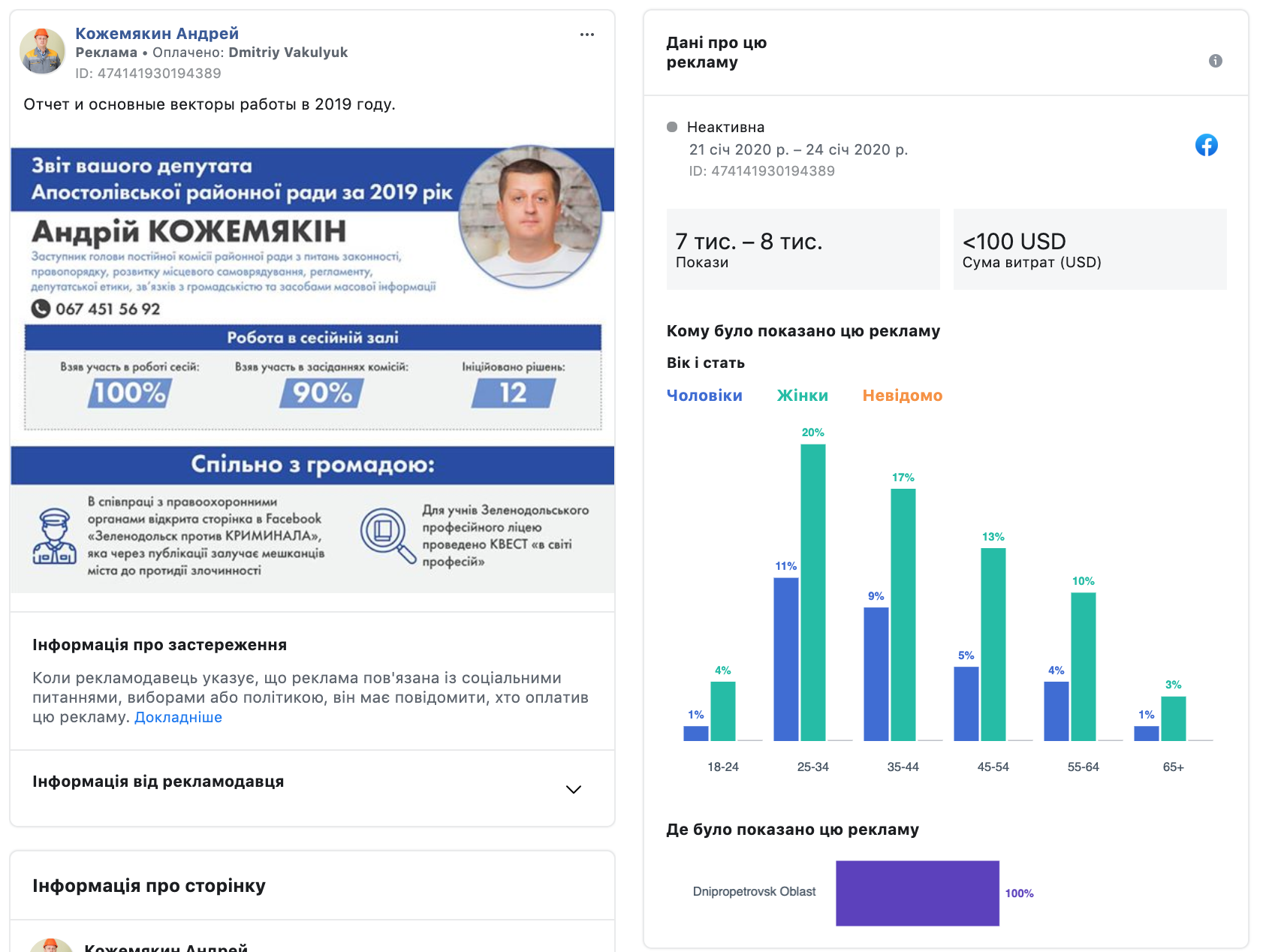Toggle the Чоловіки legend series

coord(704,396)
